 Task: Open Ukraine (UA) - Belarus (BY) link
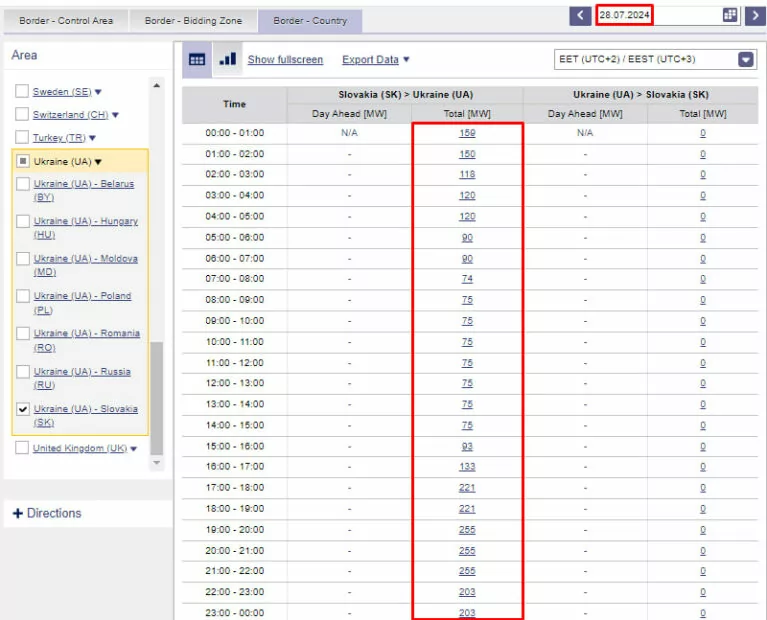(84, 190)
